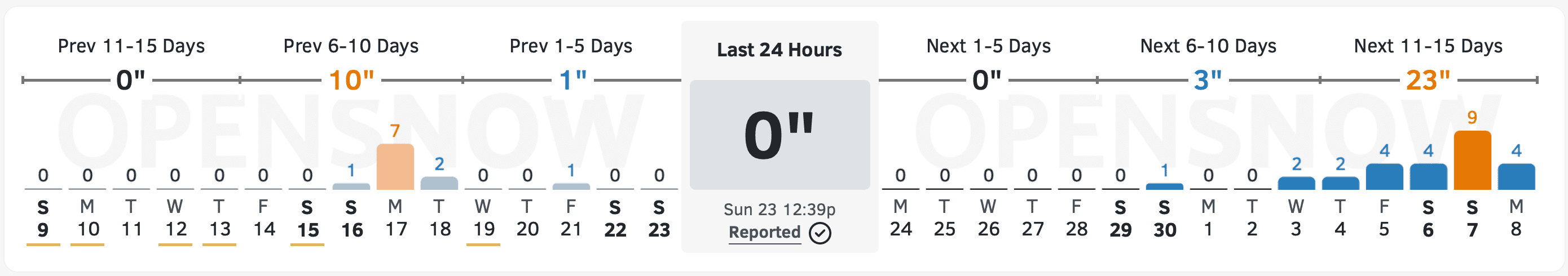Click the 2-inch bar for Wednesday 3
This screenshot has width=1568, height=276.
(x=1296, y=182)
